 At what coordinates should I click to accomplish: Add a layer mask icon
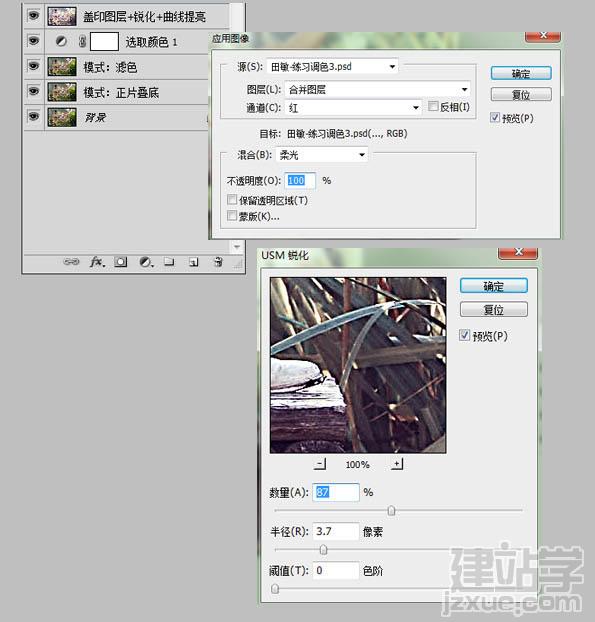click(121, 262)
